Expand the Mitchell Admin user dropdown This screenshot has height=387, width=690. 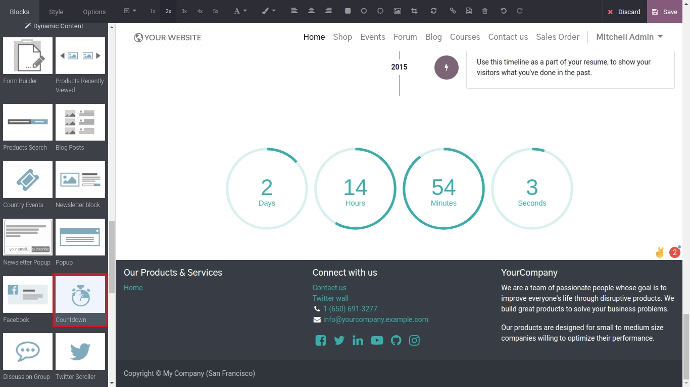coord(629,37)
